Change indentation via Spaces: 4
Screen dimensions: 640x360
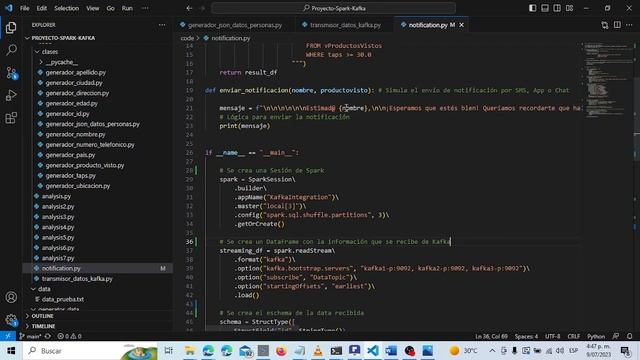click(x=526, y=336)
